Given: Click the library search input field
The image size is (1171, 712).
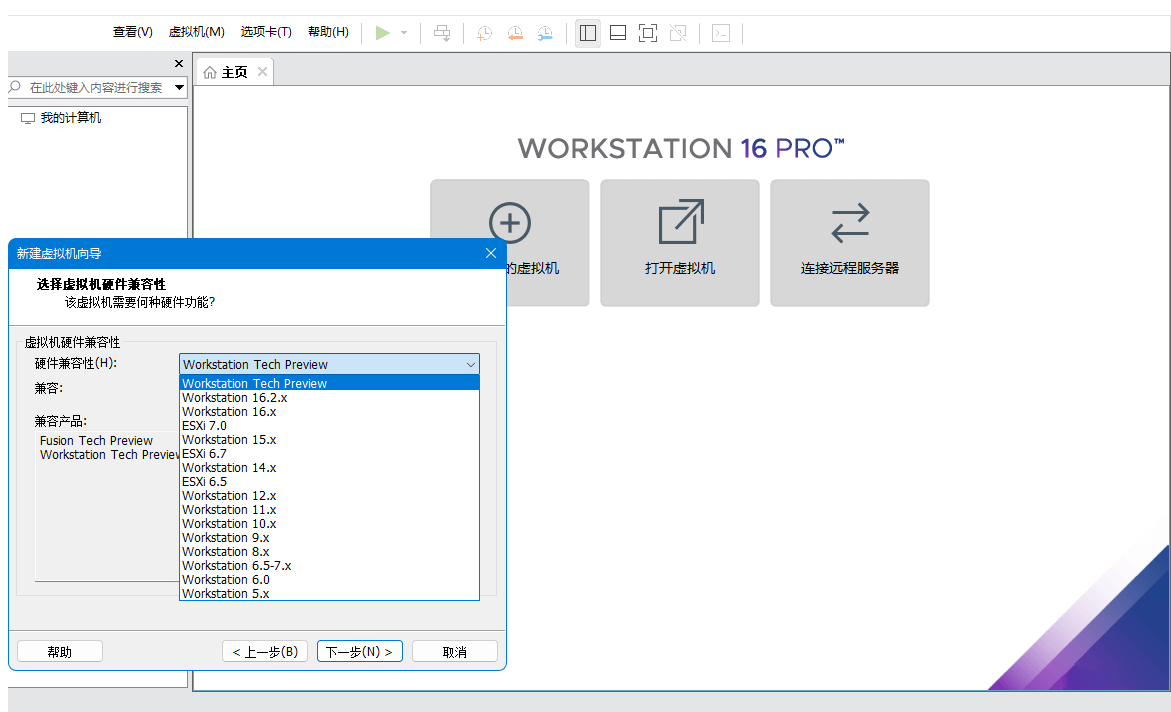Looking at the screenshot, I should [x=90, y=87].
